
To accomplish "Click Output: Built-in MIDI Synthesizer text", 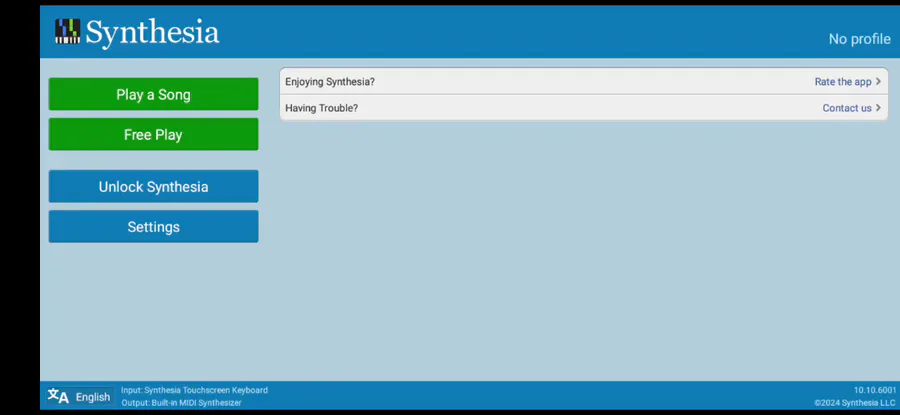I will (181, 402).
